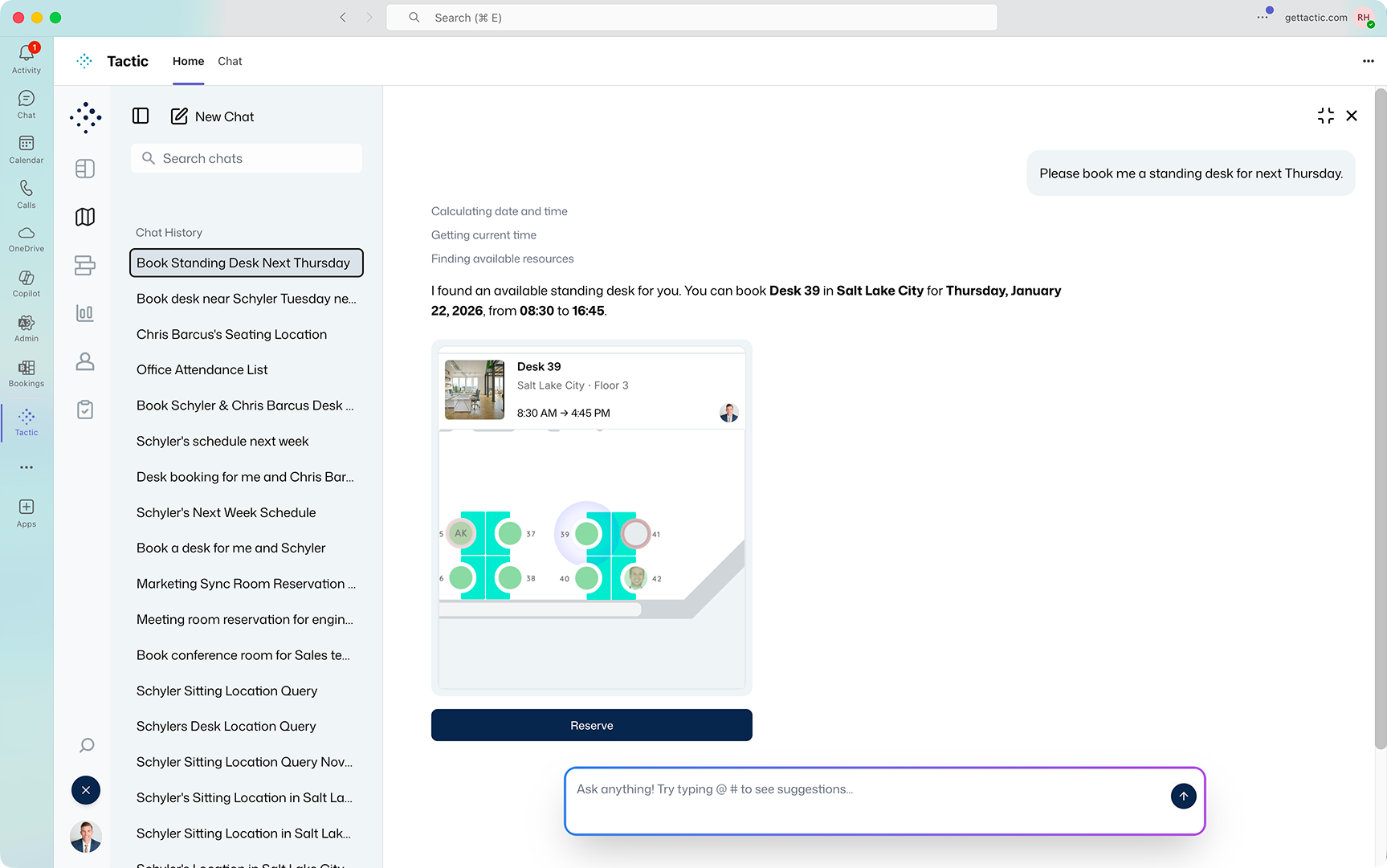Select desk 40 on the floor map
Screen dimensions: 1387x868
[587, 577]
